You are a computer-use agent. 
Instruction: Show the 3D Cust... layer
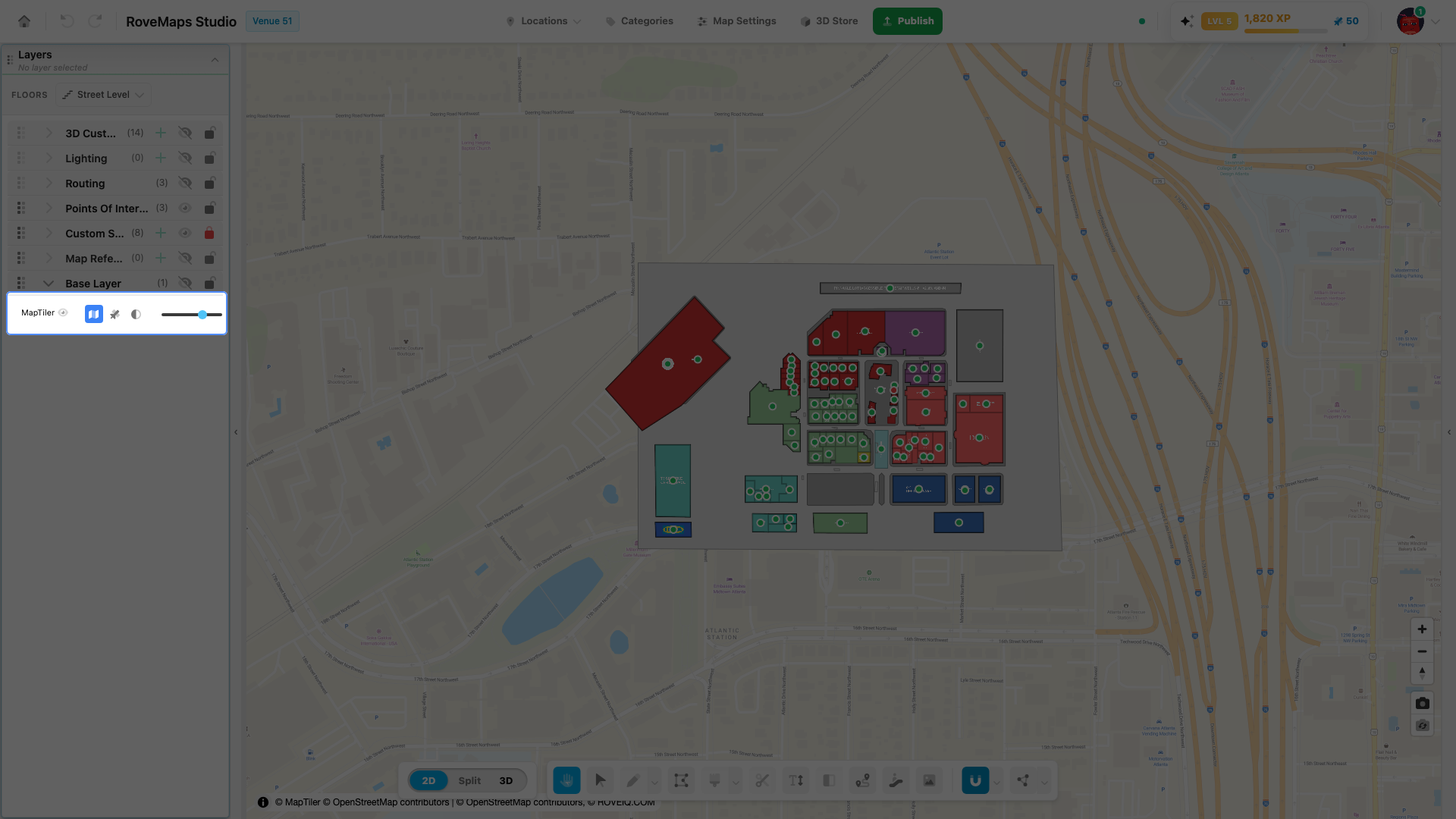[185, 133]
